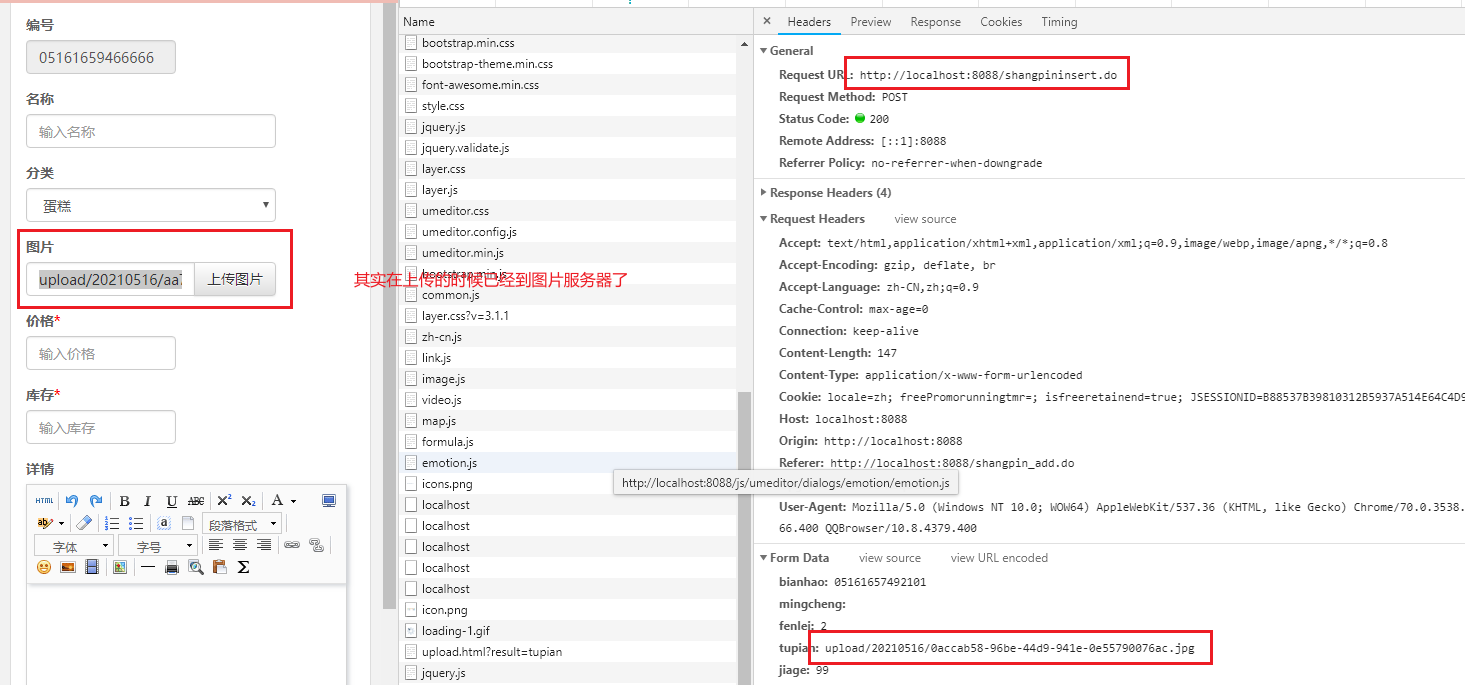Switch editor to fullscreen mode

(329, 501)
